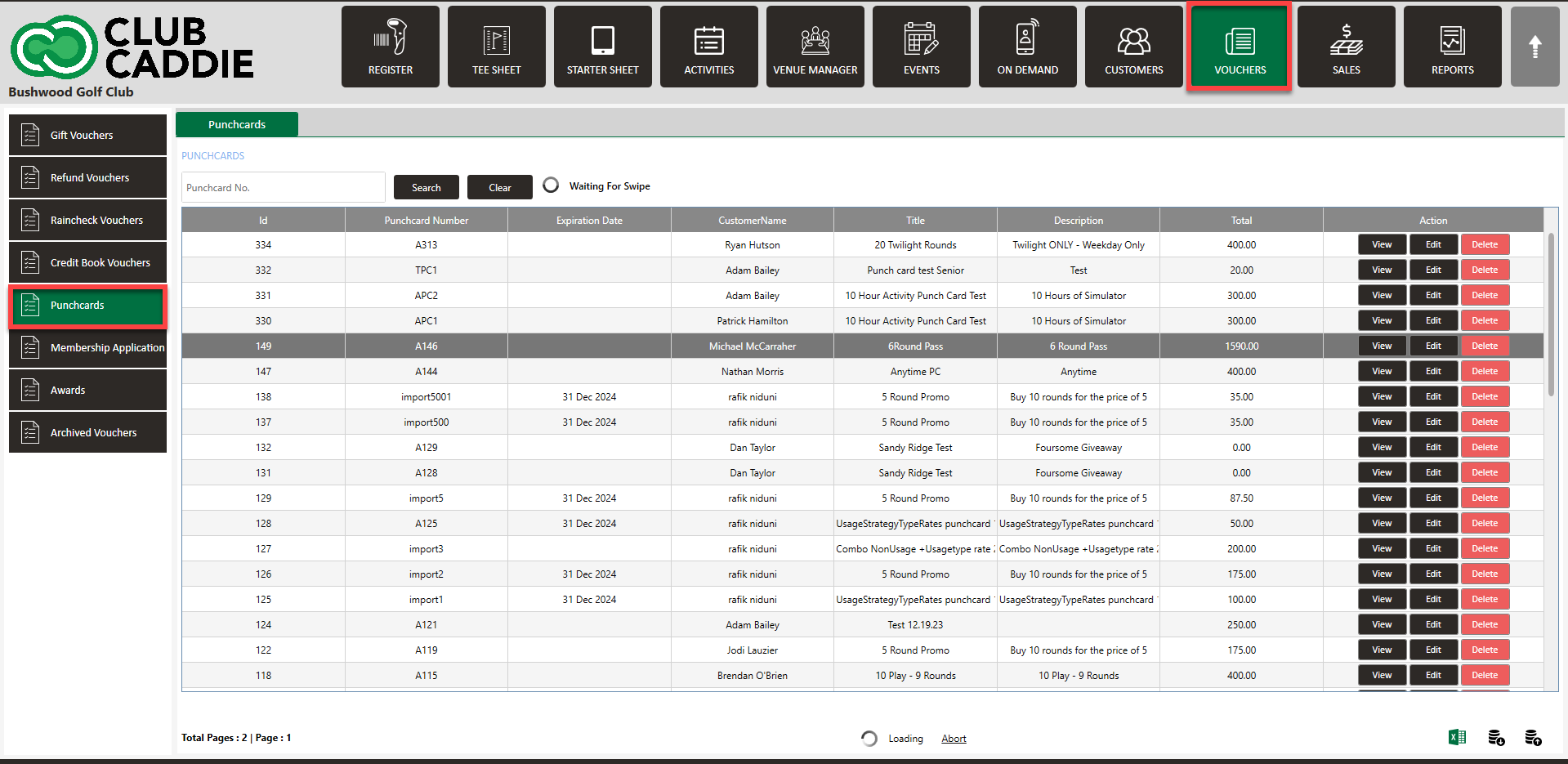1568x764 pixels.
Task: Click the table's vertical scrollbar
Action: pyautogui.click(x=1551, y=315)
